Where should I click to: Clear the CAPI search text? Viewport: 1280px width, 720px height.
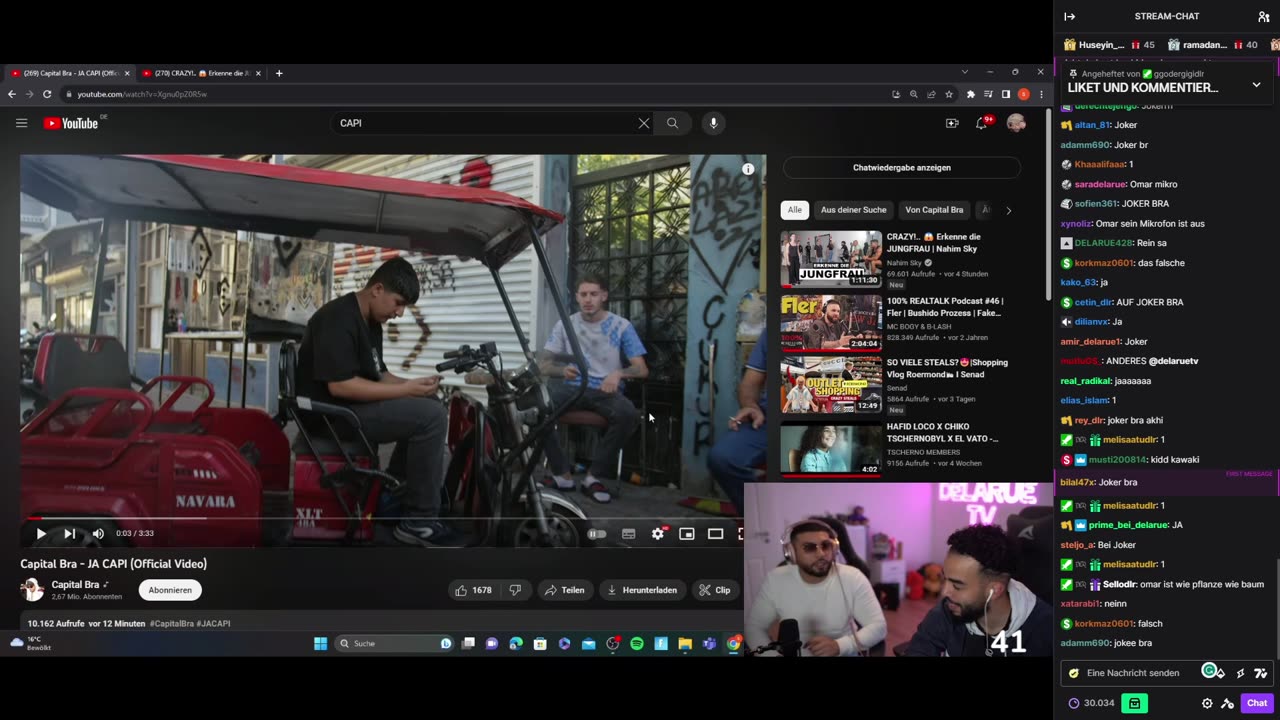pyautogui.click(x=644, y=123)
